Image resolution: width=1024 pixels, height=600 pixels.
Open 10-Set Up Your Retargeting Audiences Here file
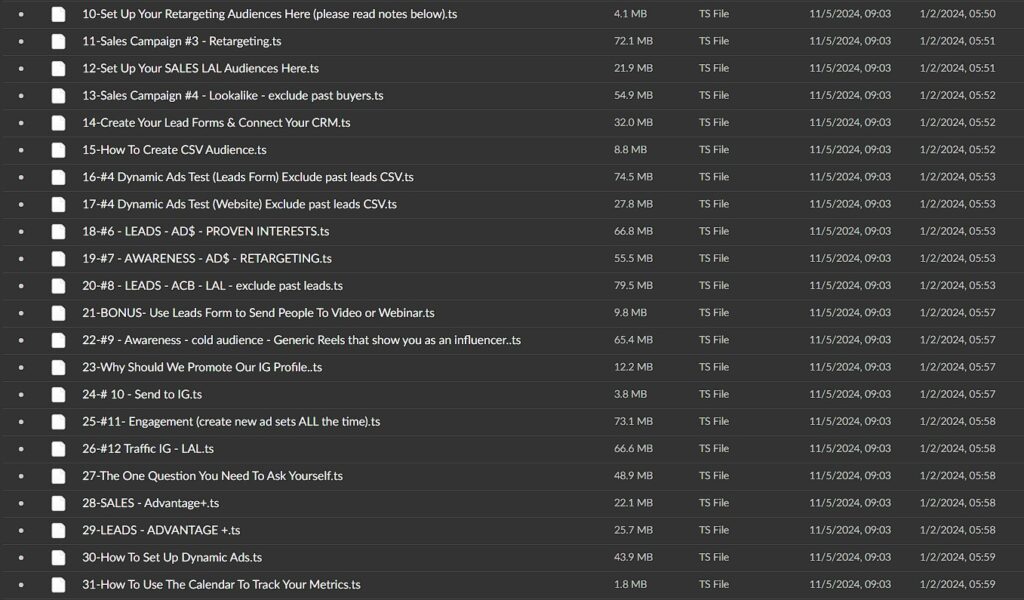coord(270,14)
